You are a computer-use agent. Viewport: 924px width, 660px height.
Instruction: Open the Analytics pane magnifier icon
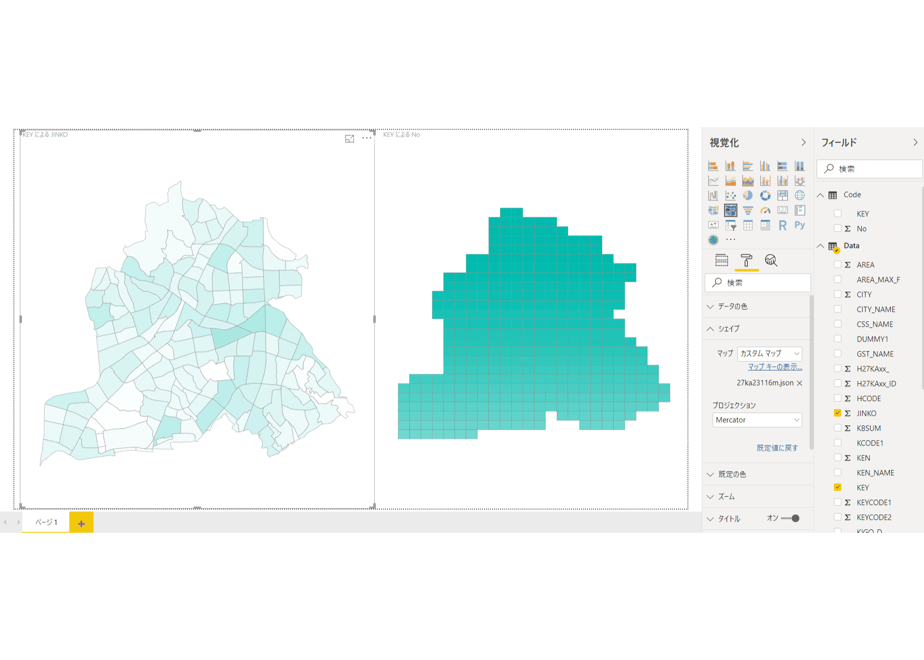pos(771,260)
